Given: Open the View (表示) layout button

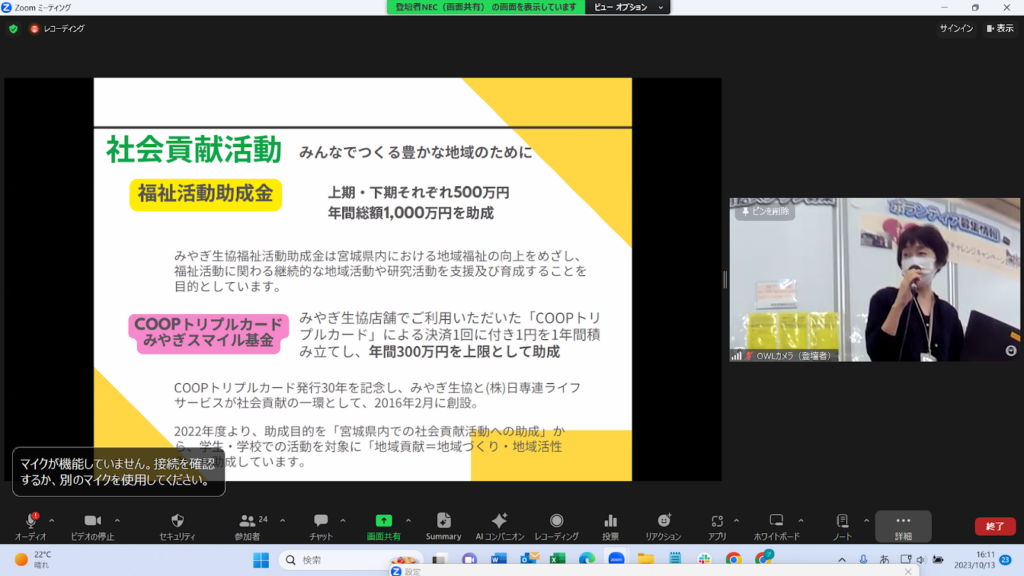Looking at the screenshot, I should click(x=1000, y=29).
